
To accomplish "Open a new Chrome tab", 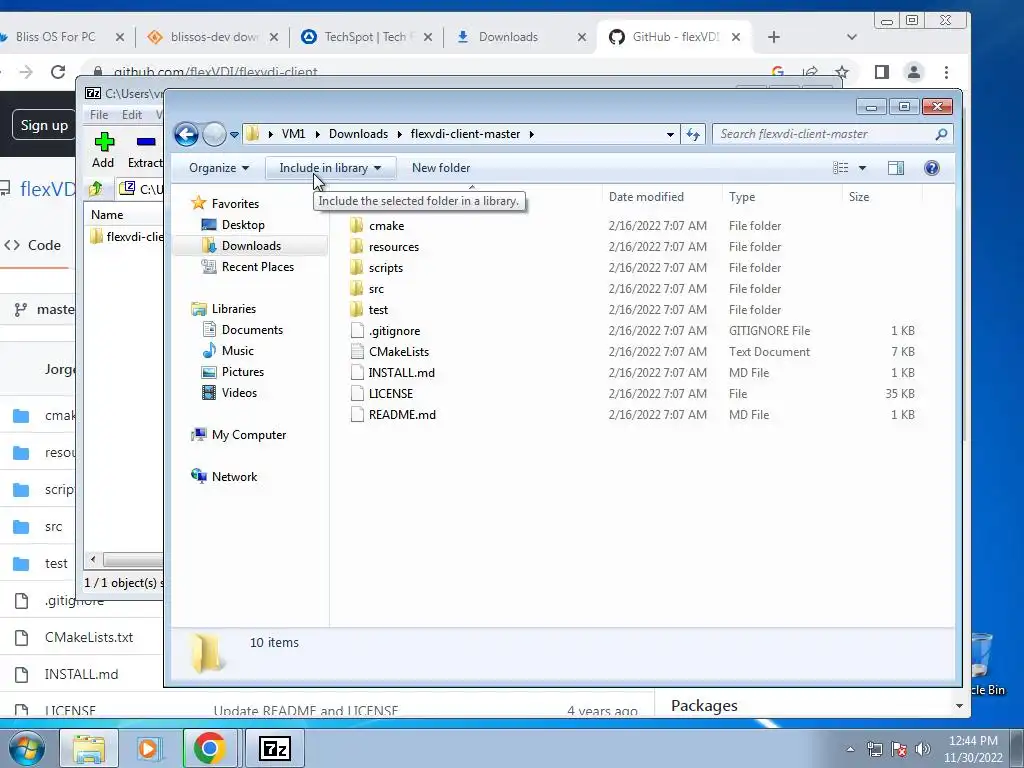I will tap(774, 37).
